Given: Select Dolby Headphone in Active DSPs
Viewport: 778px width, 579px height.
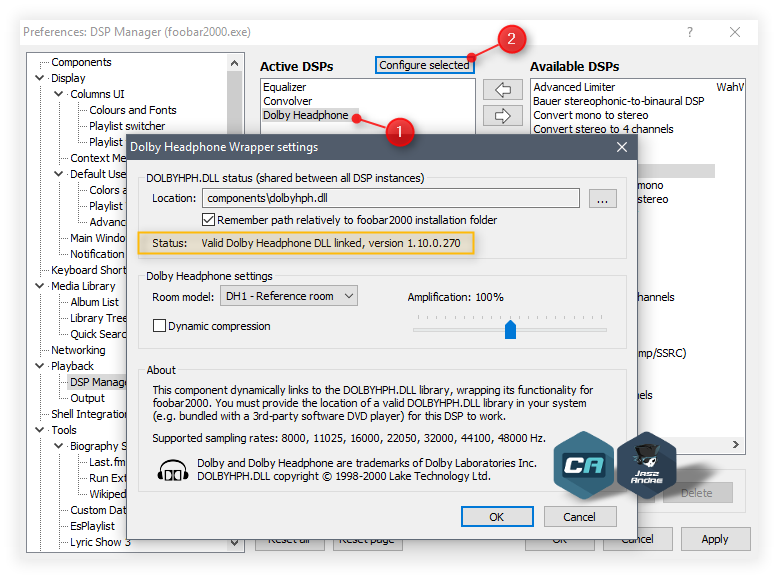Looking at the screenshot, I should (306, 115).
